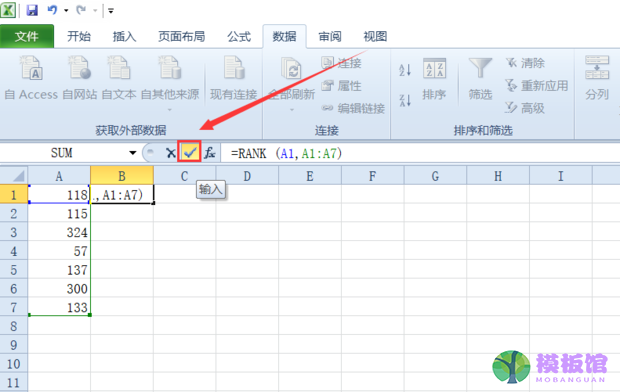The height and width of the screenshot is (392, 620).
Task: Switch to the 公式 ribbon tab
Action: click(239, 36)
